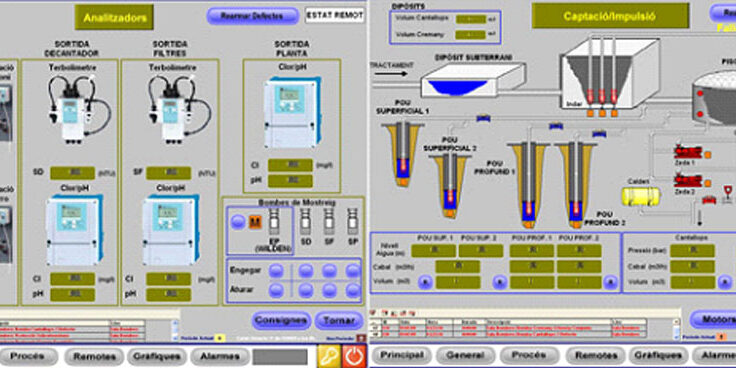Click the orange M manual mode icon
The height and width of the screenshot is (368, 736).
click(255, 222)
